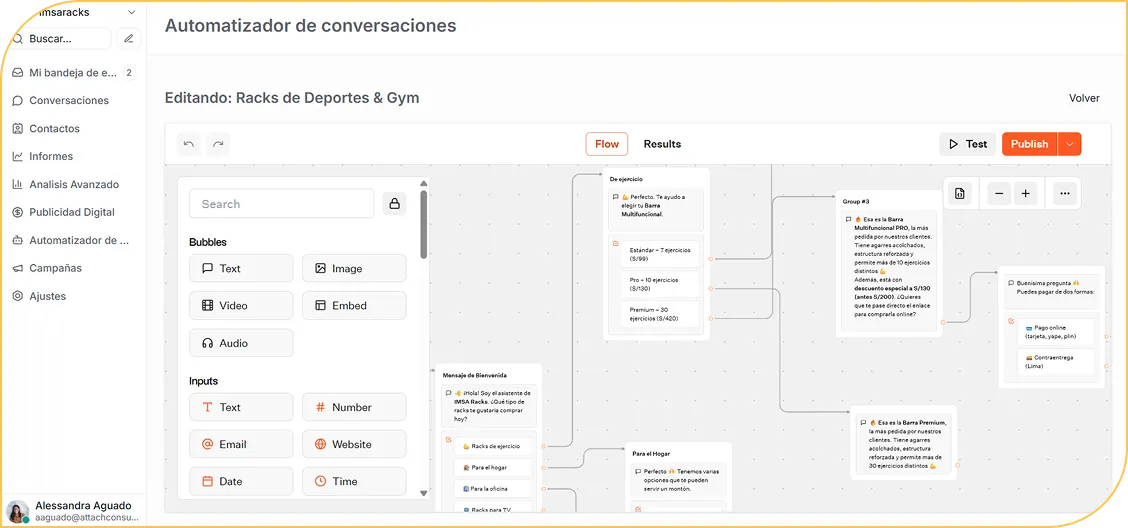The height and width of the screenshot is (528, 1128).
Task: Zoom in the canvas with the plus button
Action: click(x=1025, y=194)
